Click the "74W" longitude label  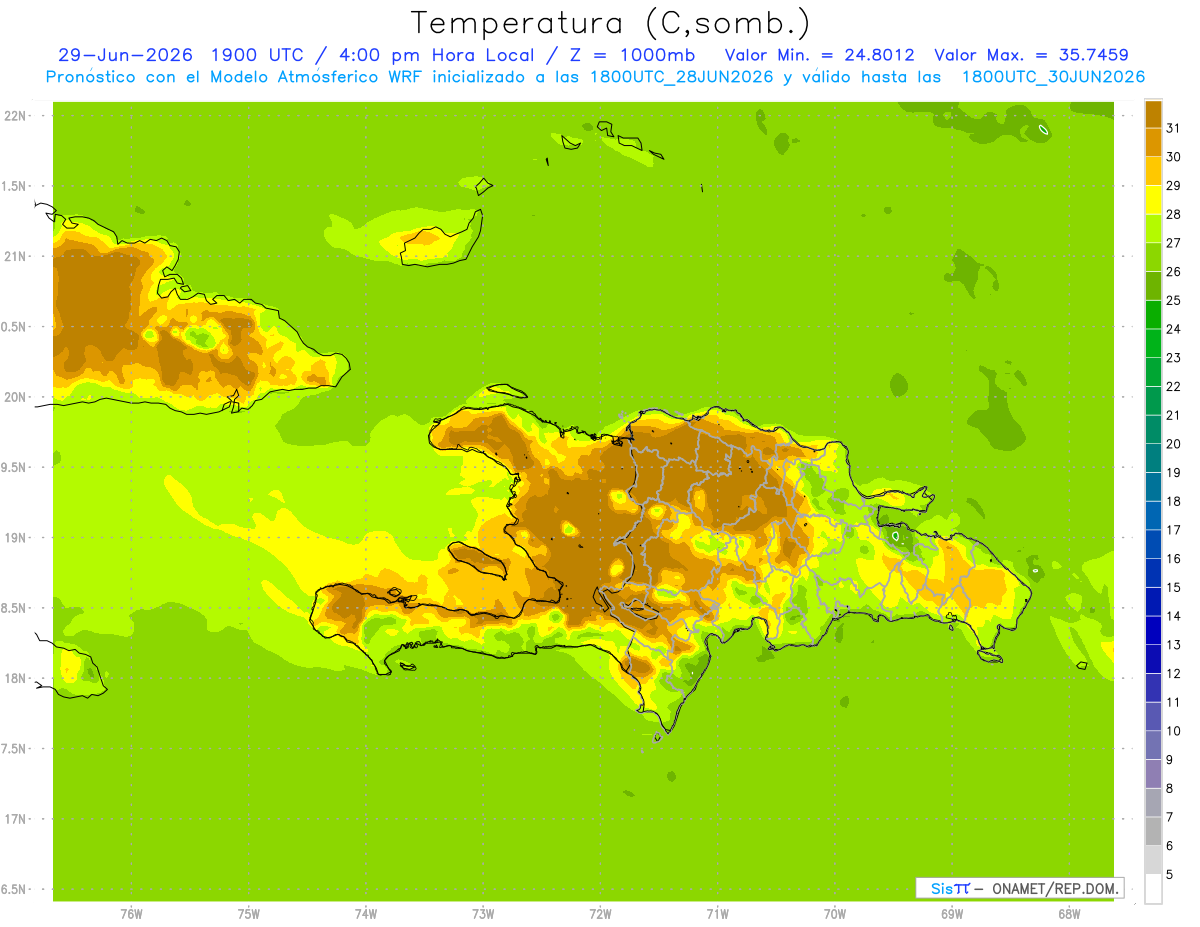click(x=366, y=914)
